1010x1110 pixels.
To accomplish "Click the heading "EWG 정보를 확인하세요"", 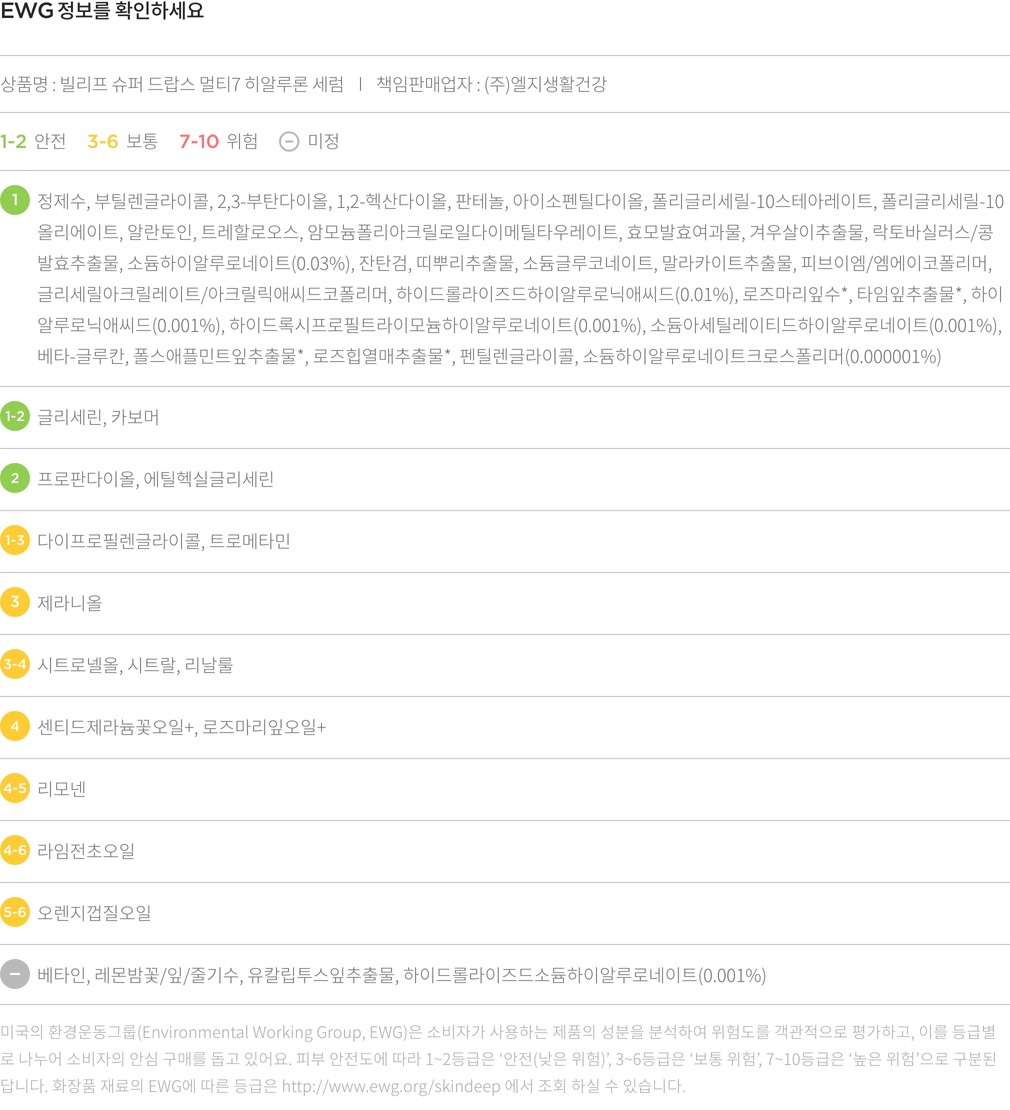I will pos(102,13).
